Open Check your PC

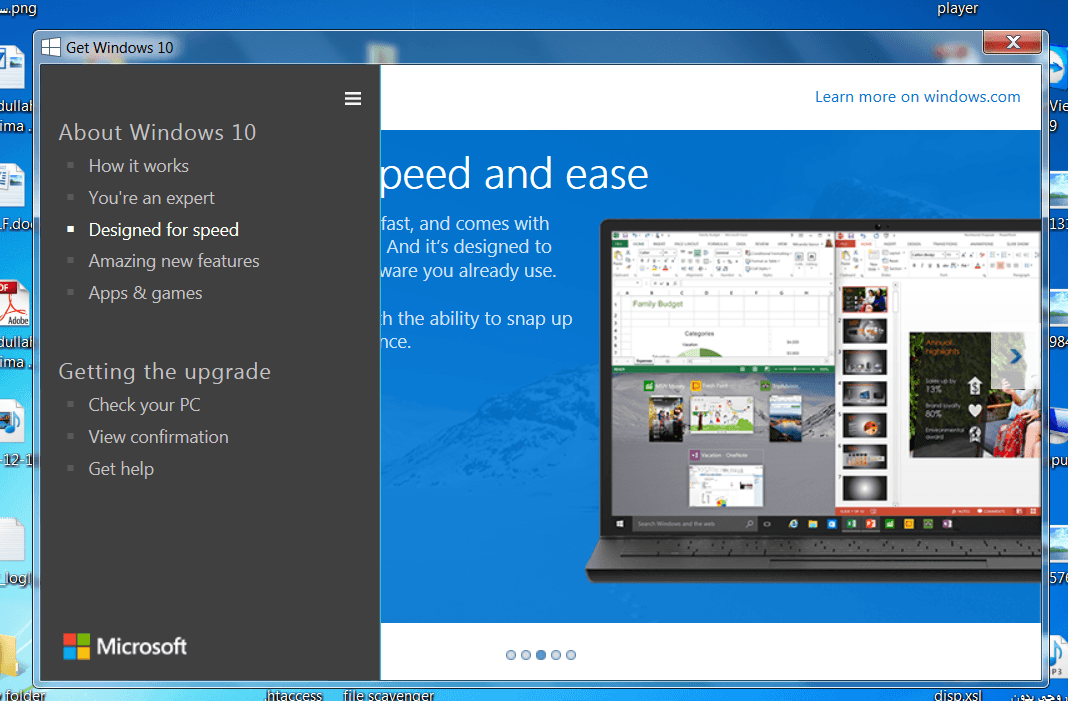(x=144, y=405)
